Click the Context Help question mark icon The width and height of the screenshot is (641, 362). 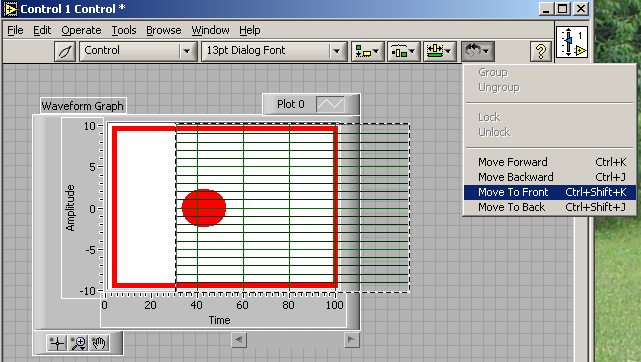541,51
